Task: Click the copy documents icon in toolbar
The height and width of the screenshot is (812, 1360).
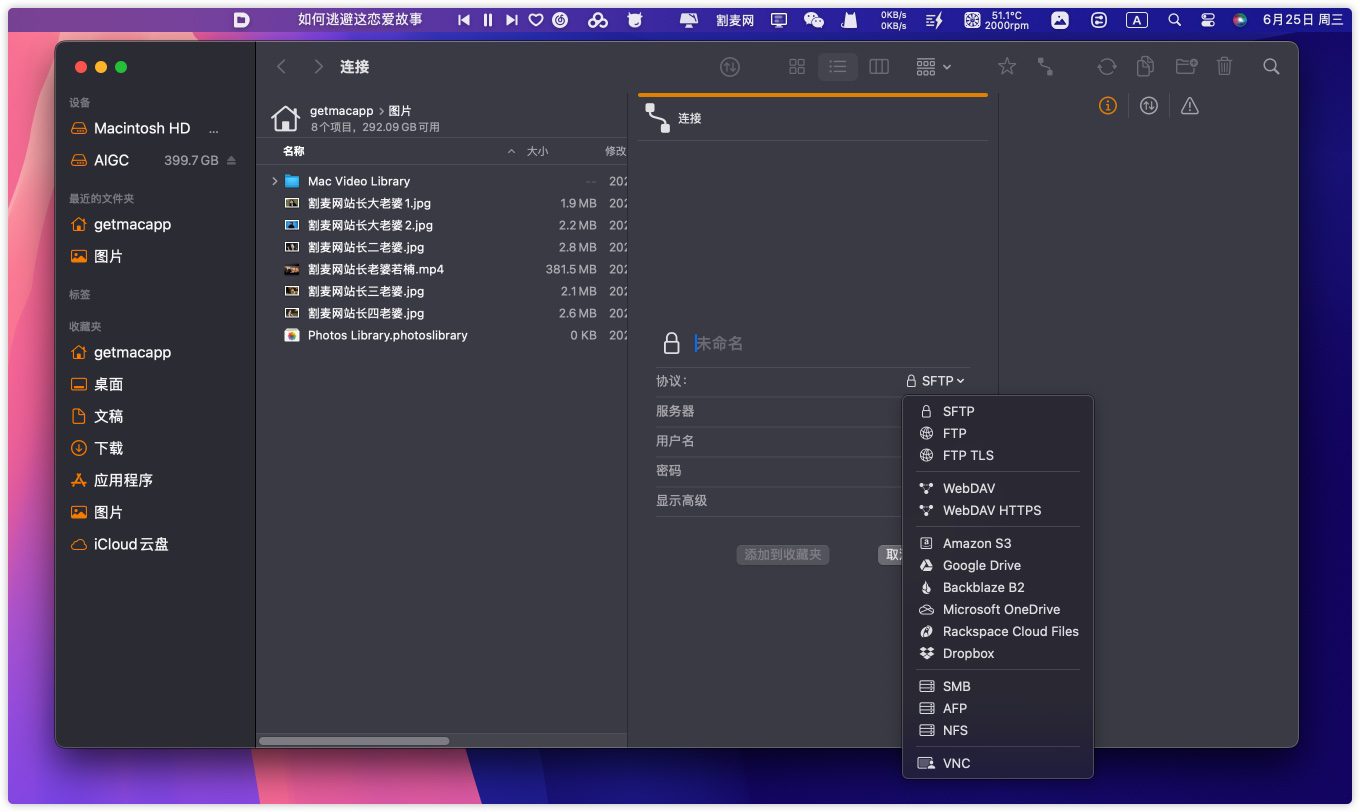Action: tap(1146, 67)
